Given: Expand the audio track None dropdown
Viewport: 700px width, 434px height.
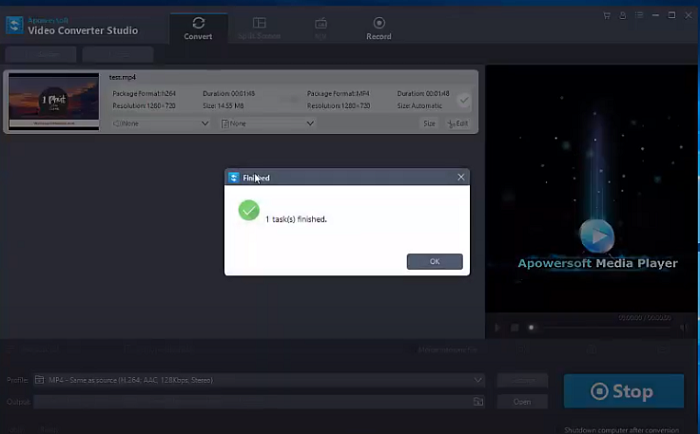Looking at the screenshot, I should (x=160, y=123).
